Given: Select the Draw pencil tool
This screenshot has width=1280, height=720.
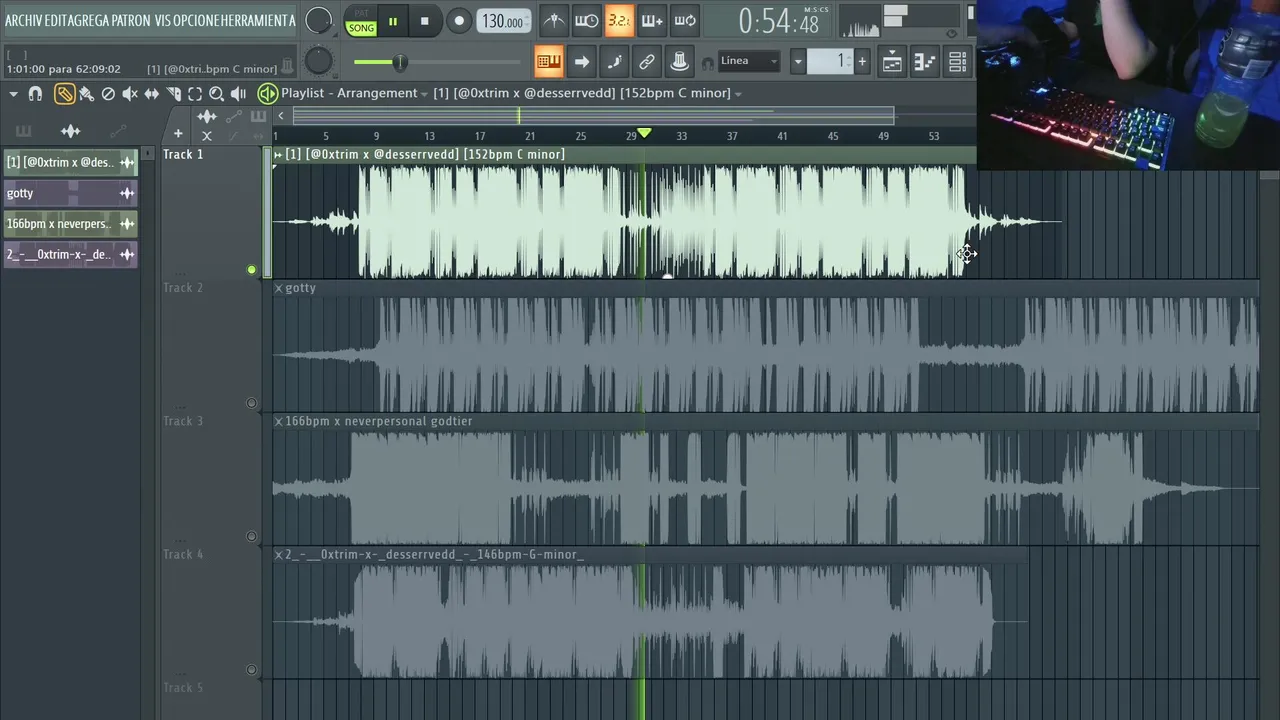Looking at the screenshot, I should click(64, 93).
